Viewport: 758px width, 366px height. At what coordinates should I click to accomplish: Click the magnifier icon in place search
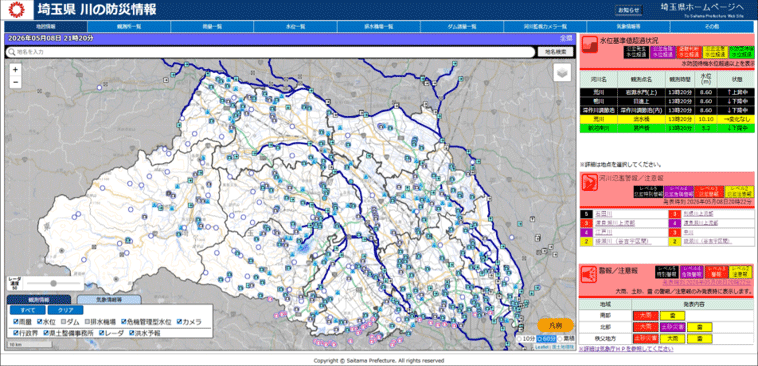[11, 52]
